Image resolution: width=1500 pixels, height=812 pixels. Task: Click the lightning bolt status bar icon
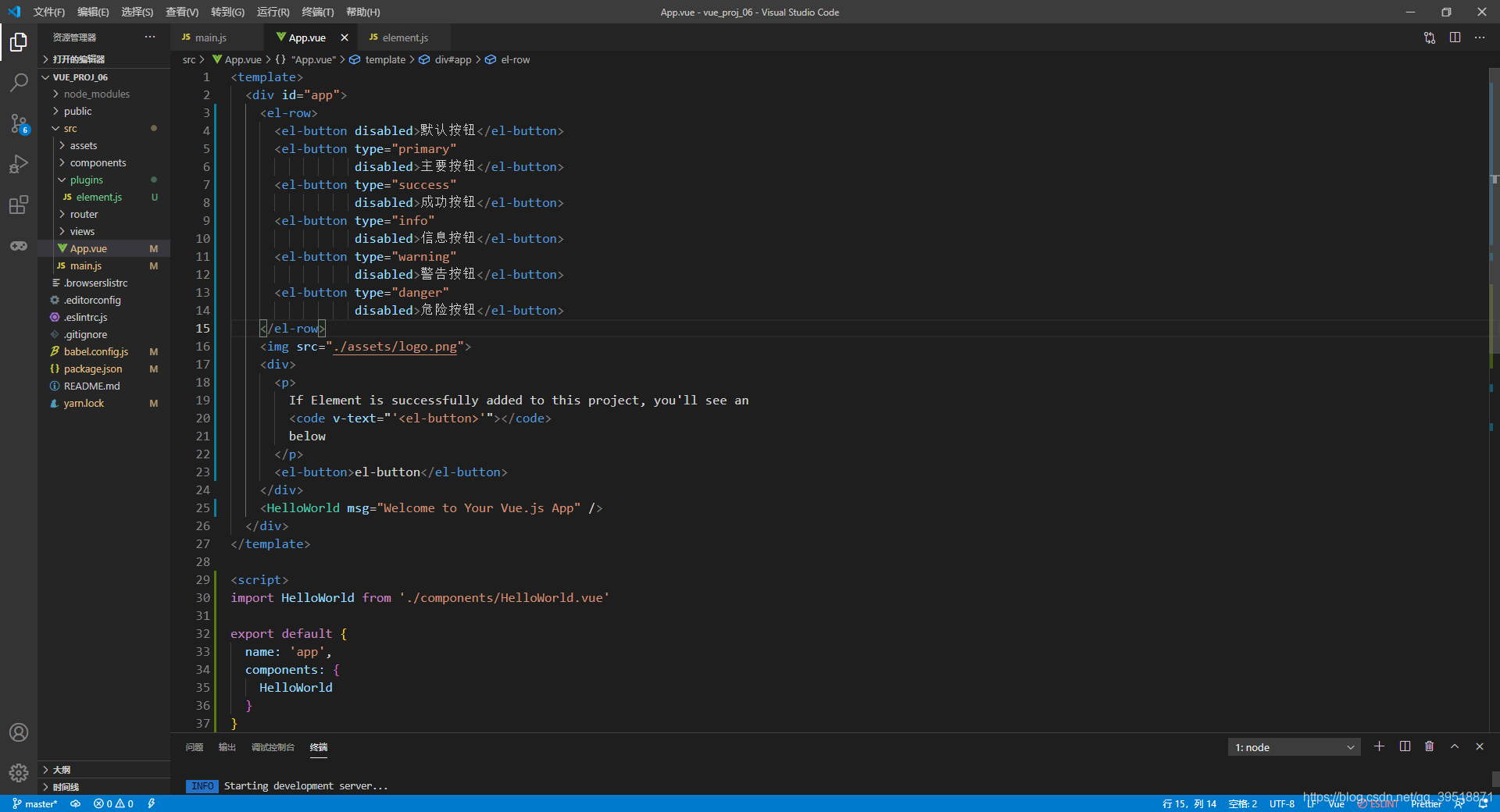coord(152,803)
